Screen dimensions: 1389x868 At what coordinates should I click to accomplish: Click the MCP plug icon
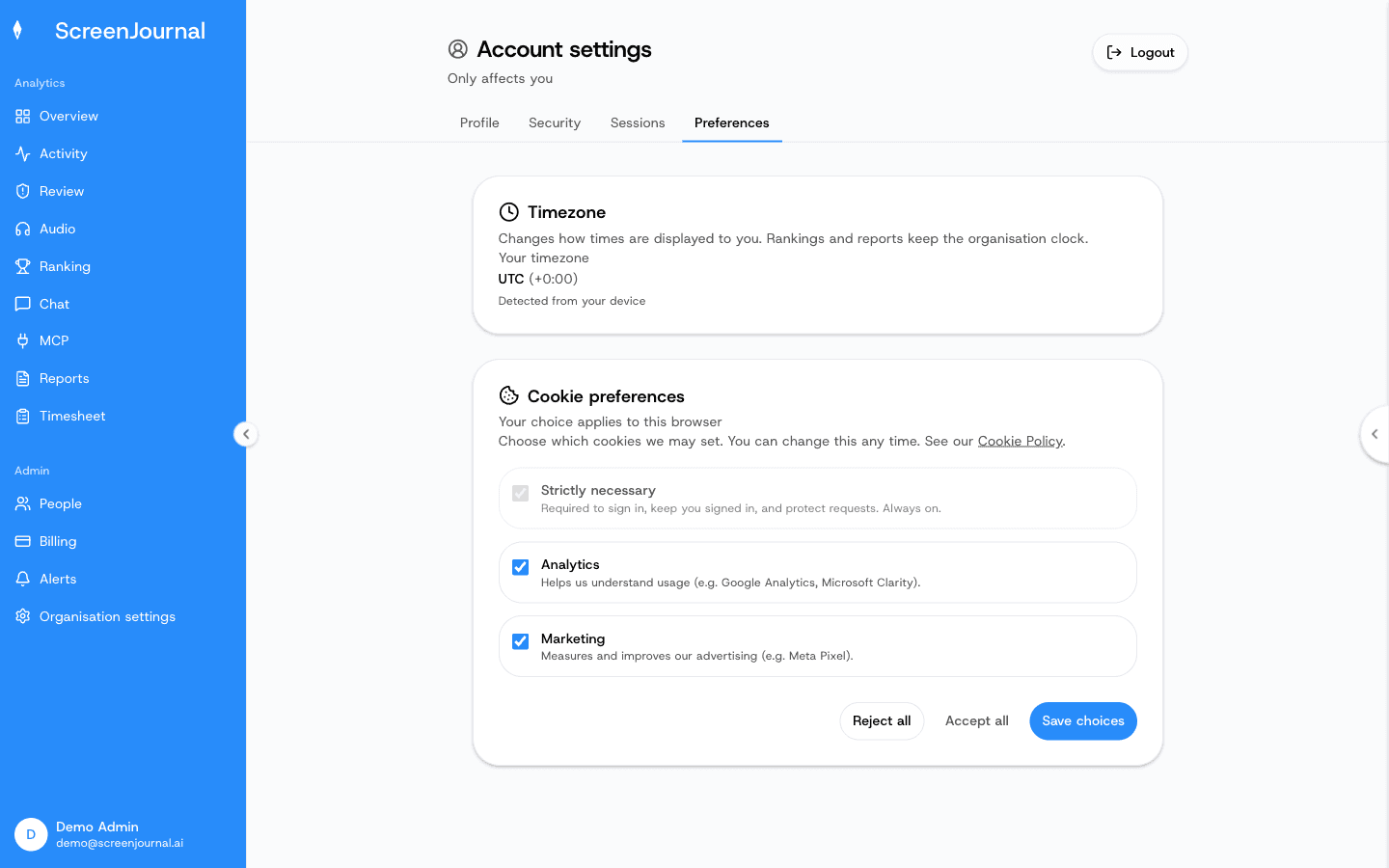coord(23,341)
